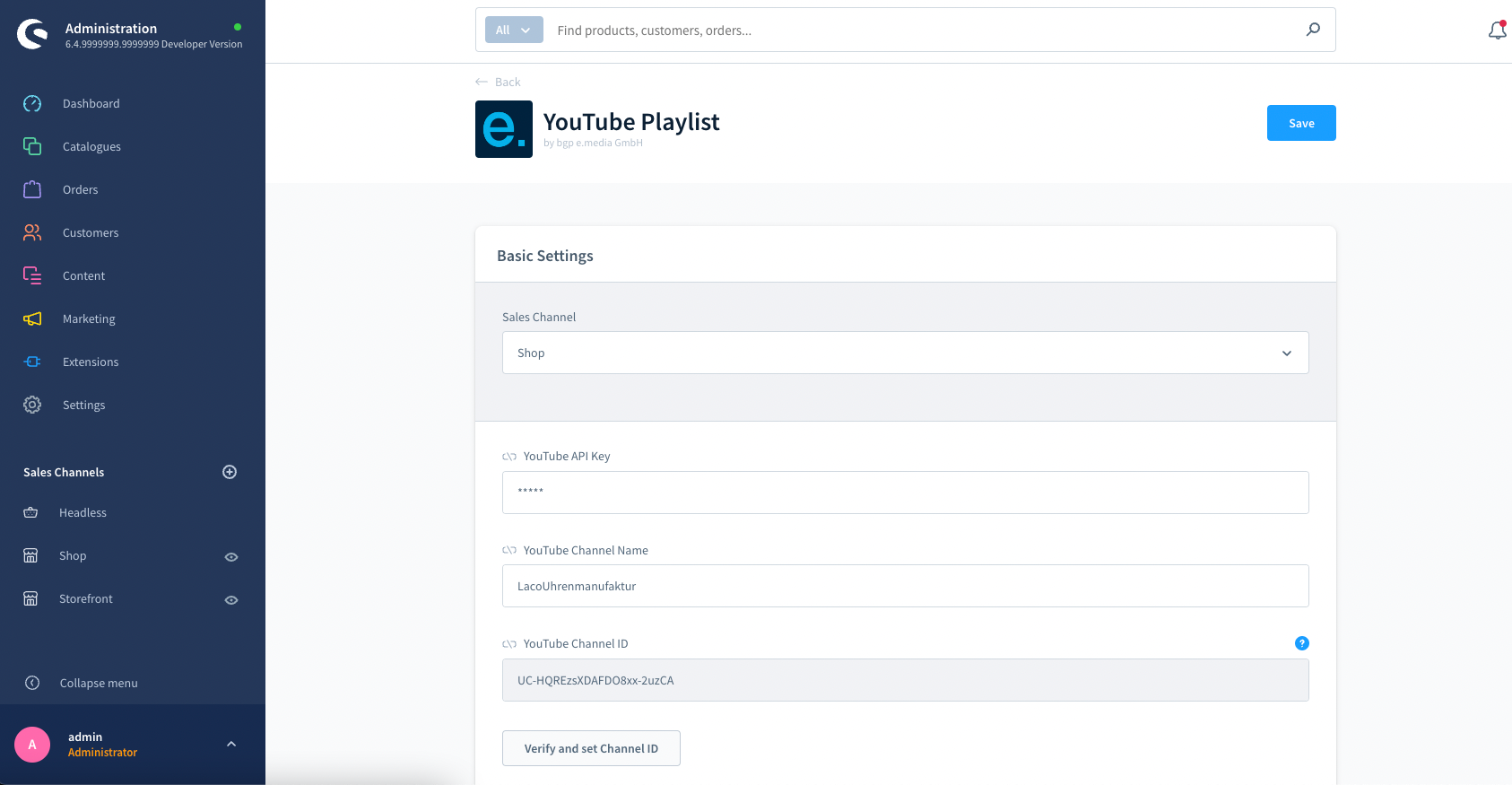The width and height of the screenshot is (1512, 785).
Task: Click the Customers people icon
Action: click(x=32, y=232)
